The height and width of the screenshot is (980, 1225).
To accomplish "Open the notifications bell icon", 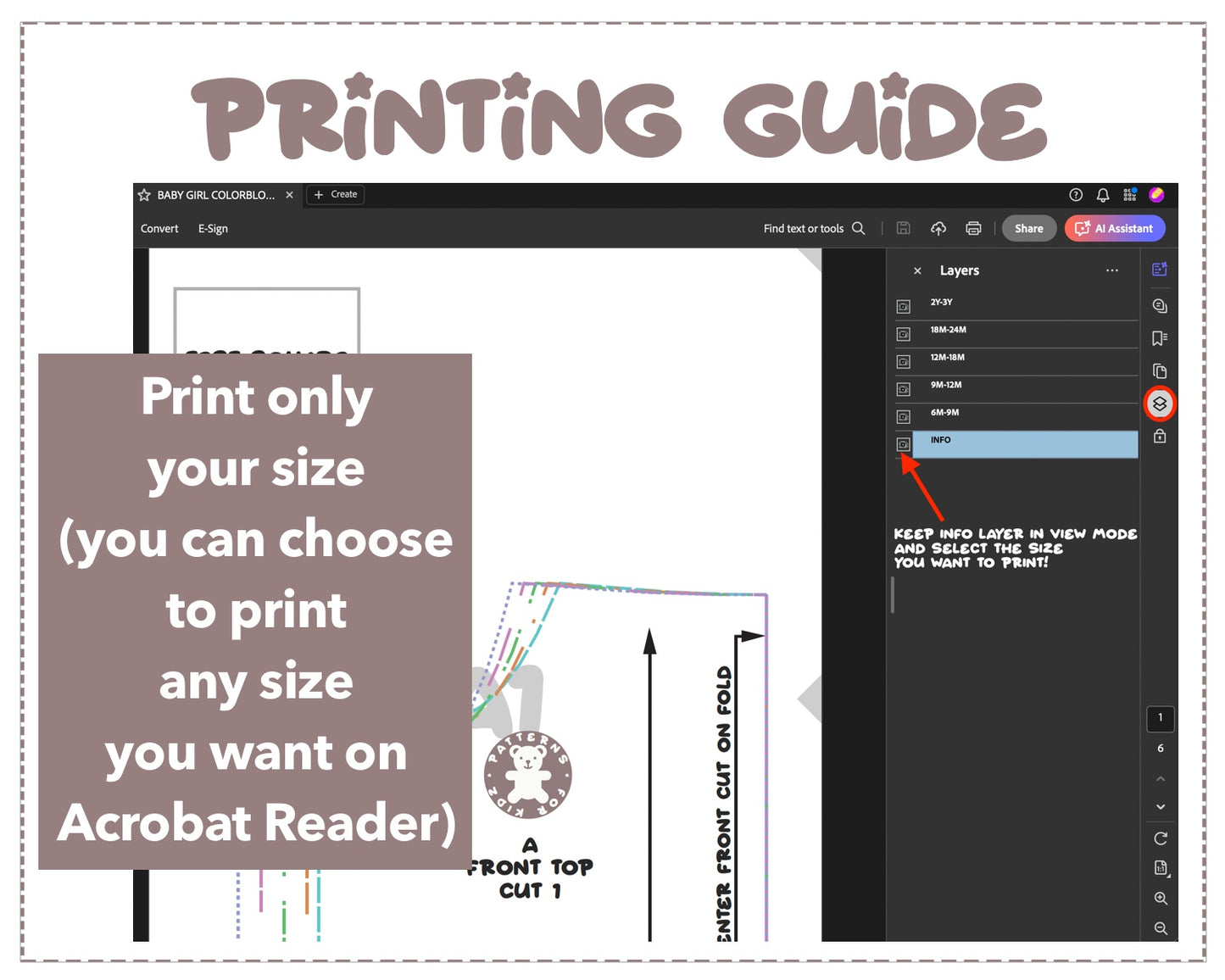I will (x=1102, y=195).
